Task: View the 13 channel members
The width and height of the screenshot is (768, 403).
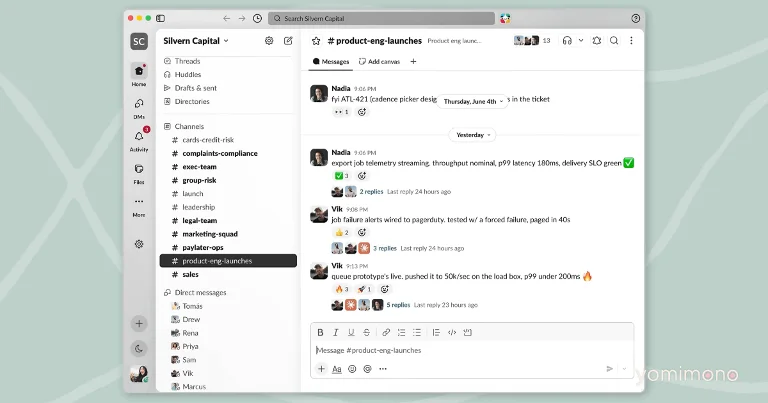Action: point(532,41)
